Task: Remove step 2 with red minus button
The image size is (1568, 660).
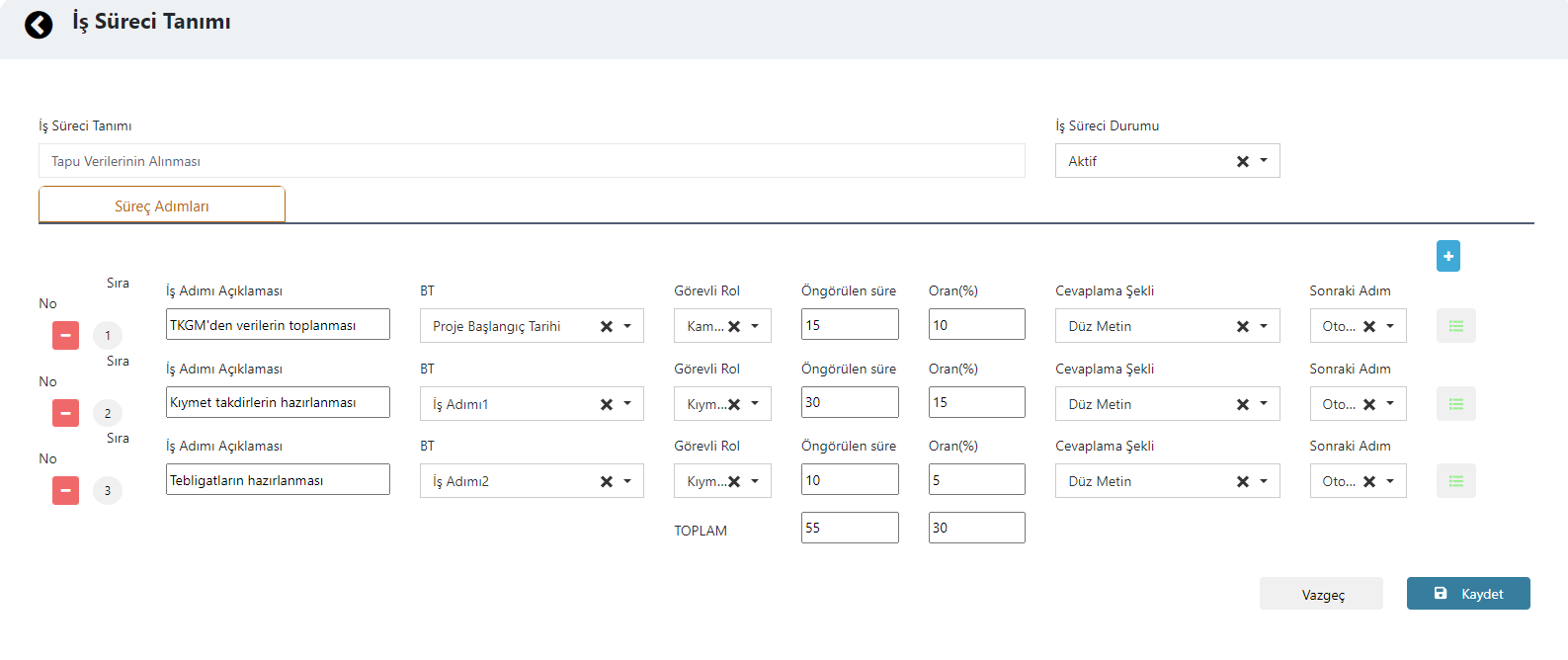Action: [x=65, y=413]
